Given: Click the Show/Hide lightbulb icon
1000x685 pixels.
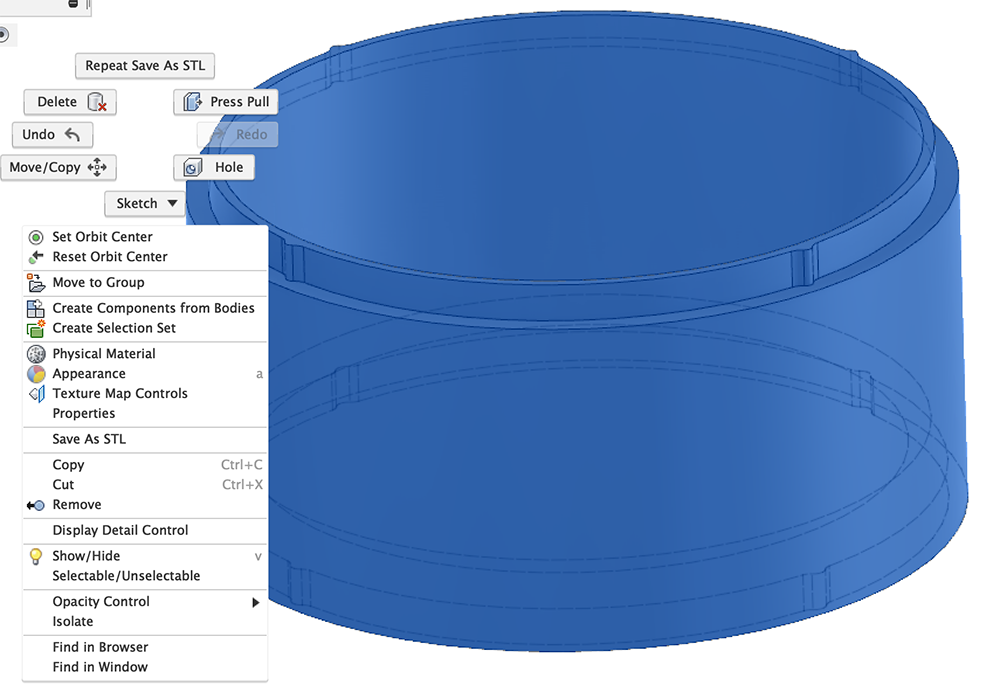Looking at the screenshot, I should 36,556.
